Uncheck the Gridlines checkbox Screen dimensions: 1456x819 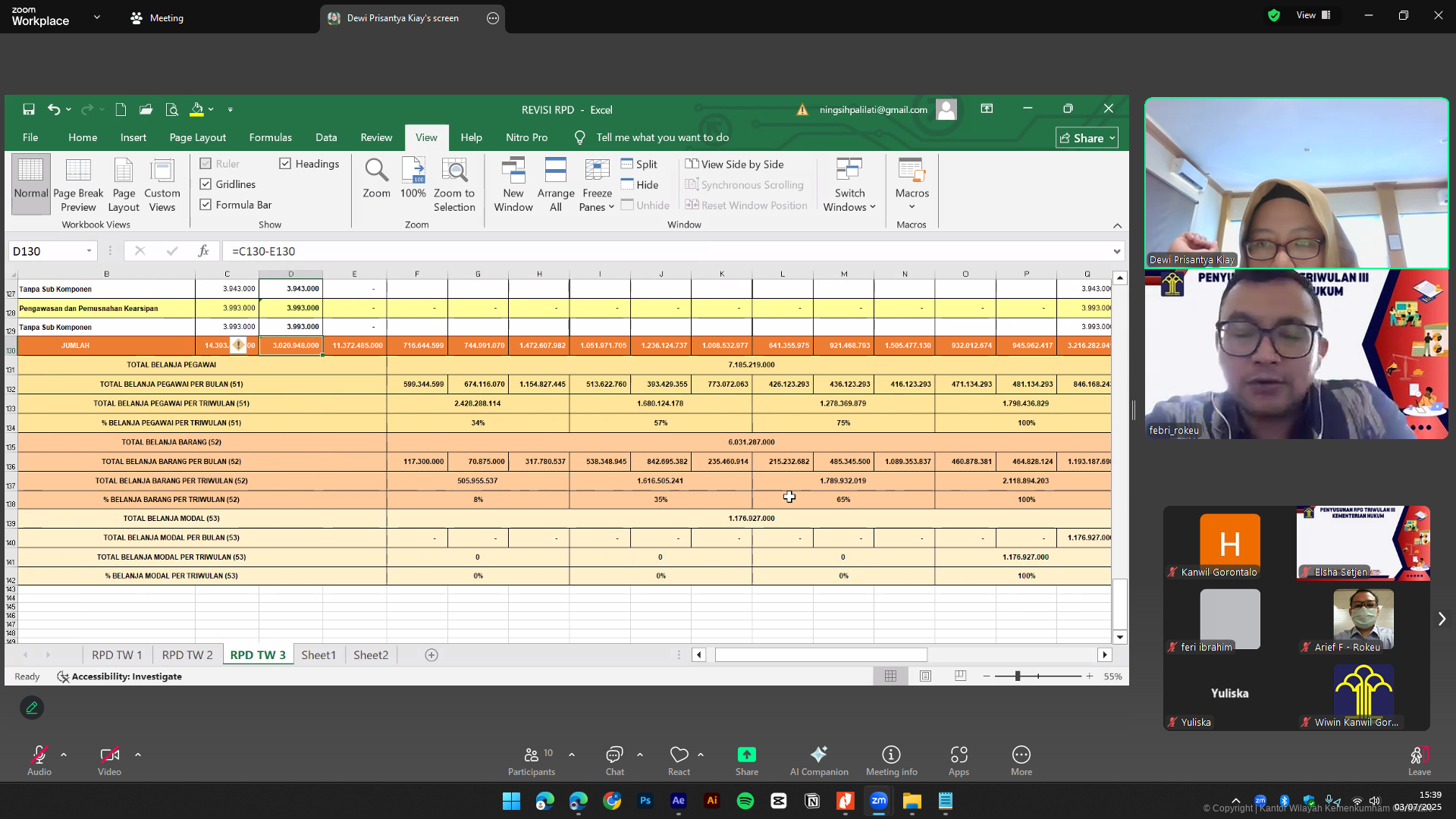click(x=206, y=184)
